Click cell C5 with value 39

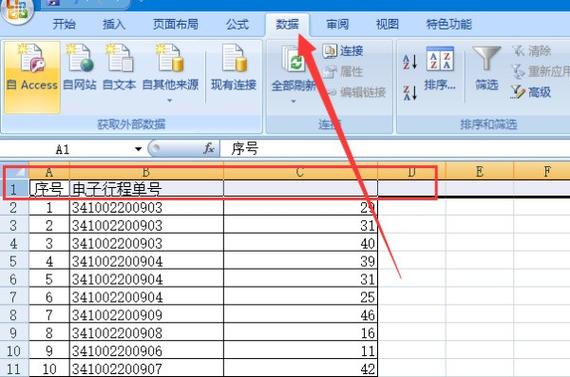(x=300, y=261)
